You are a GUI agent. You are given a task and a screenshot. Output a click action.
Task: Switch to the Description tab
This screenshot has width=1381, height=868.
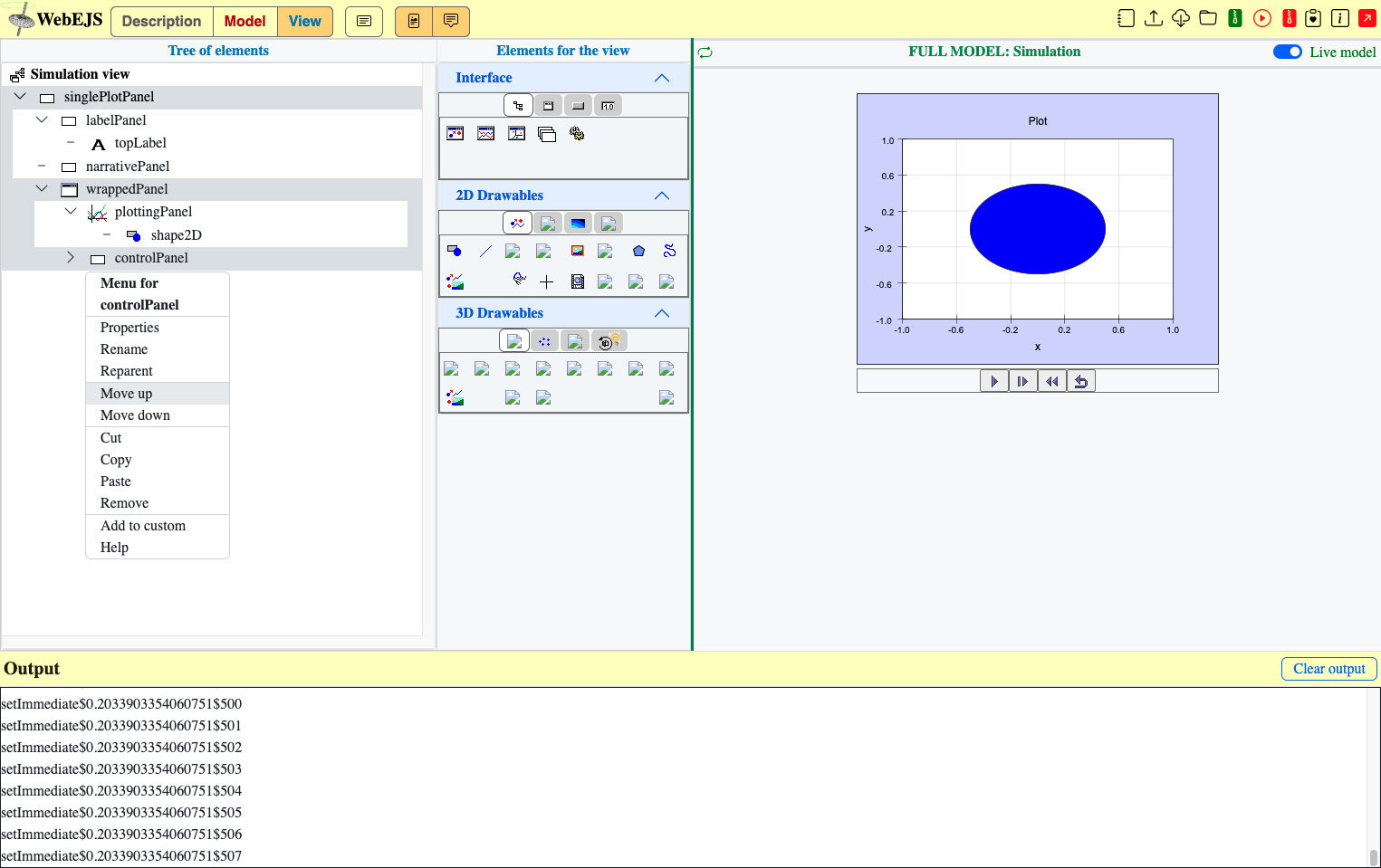[x=162, y=21]
